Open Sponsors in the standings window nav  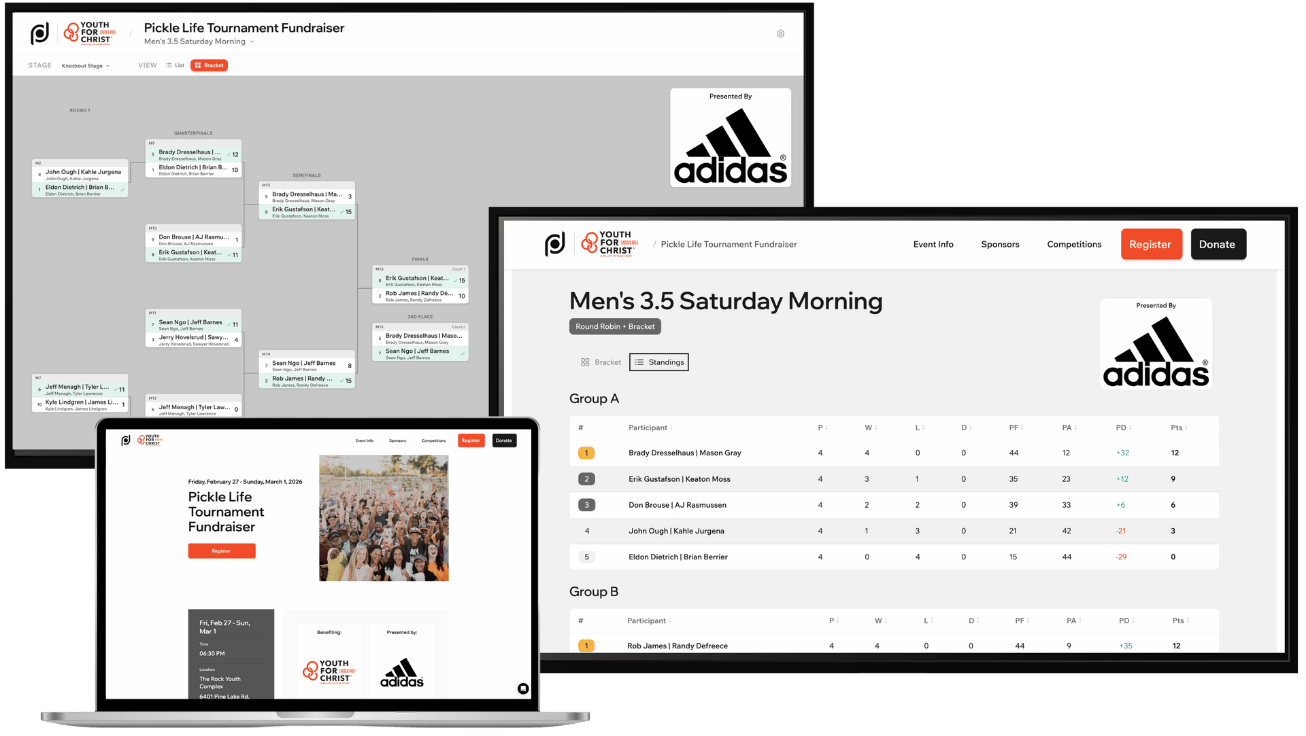[x=1000, y=244]
